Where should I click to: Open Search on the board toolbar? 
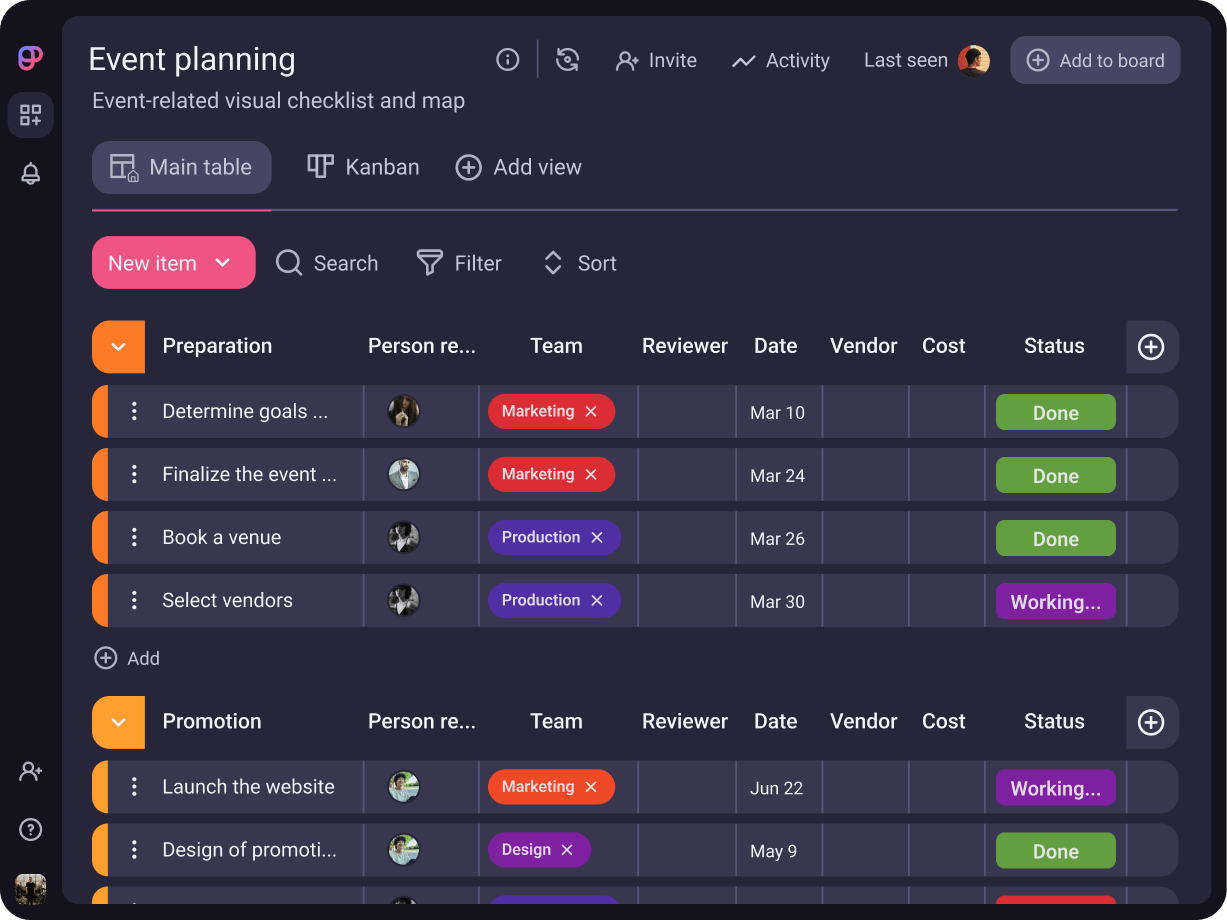click(326, 263)
